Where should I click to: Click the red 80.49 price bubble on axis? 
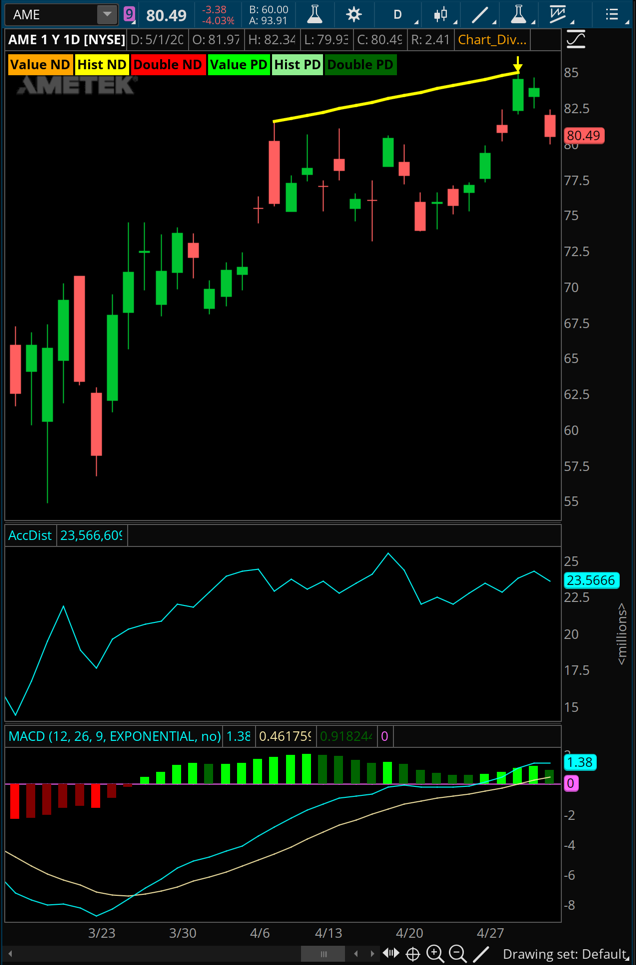pos(584,135)
